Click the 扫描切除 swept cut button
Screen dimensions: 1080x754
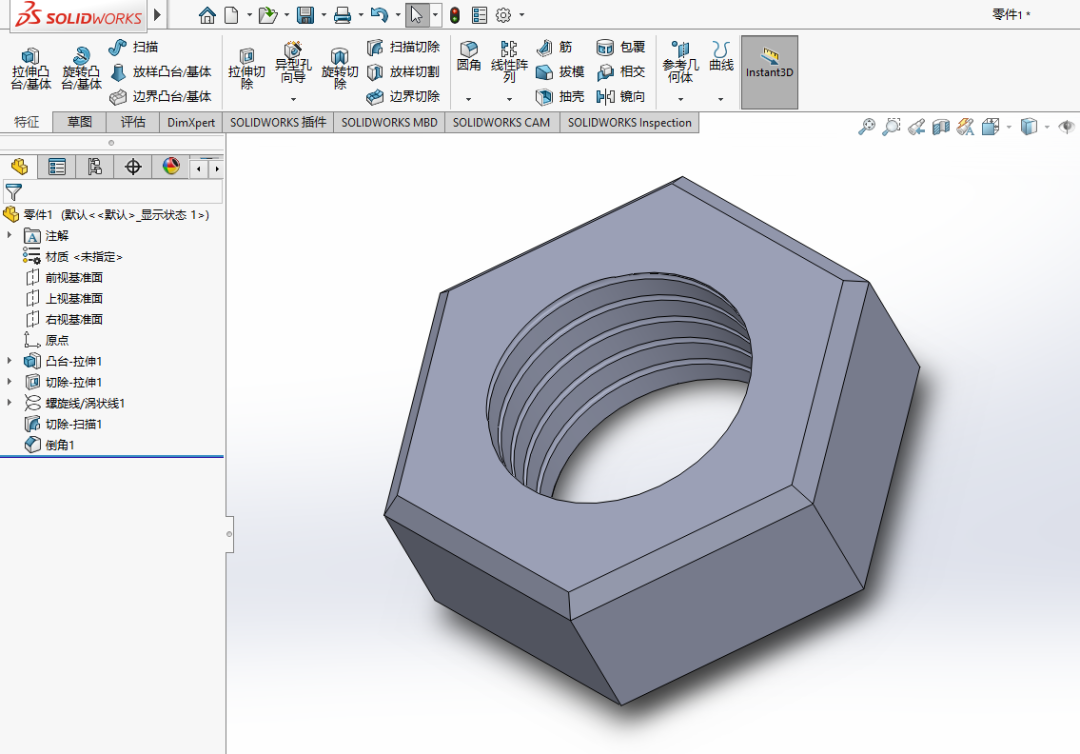pos(403,47)
